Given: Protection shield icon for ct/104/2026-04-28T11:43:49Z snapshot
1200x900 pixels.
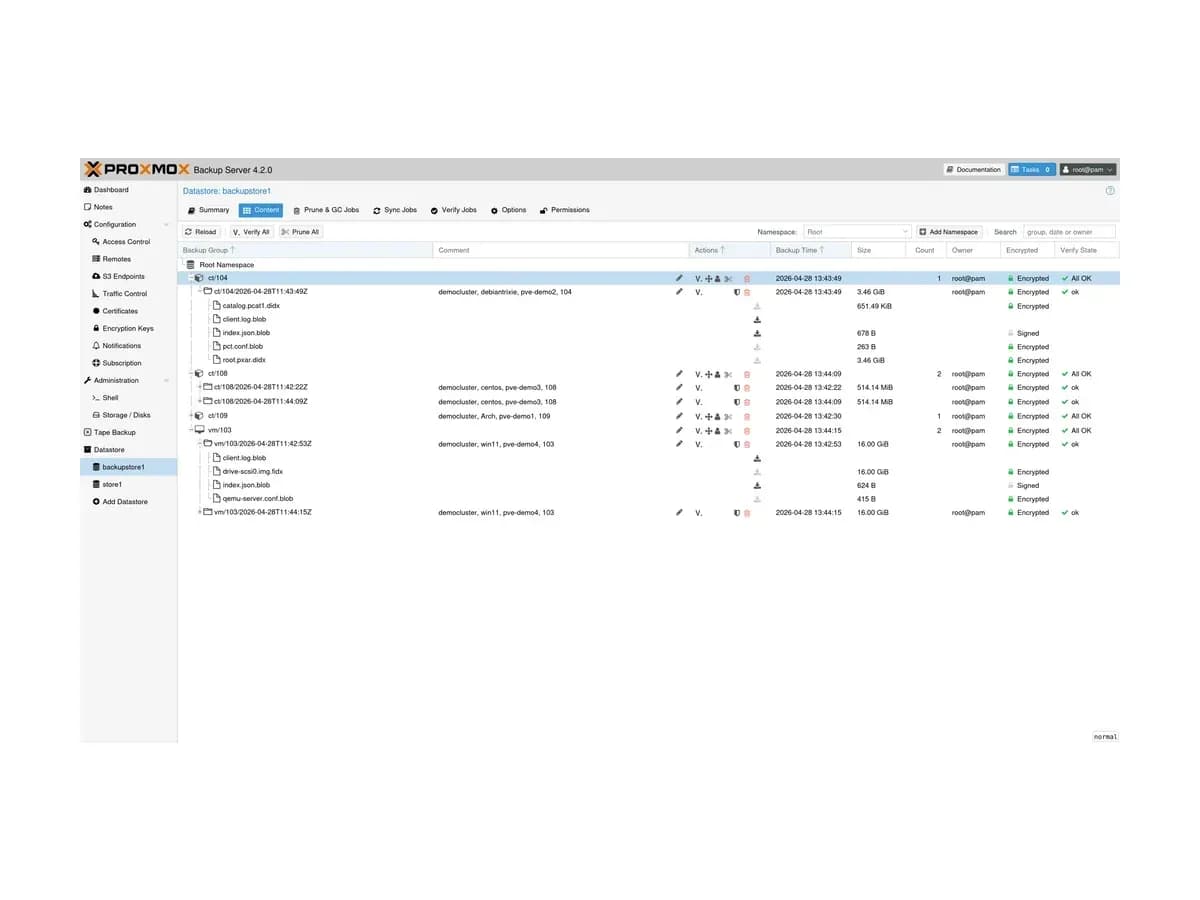Looking at the screenshot, I should click(737, 292).
